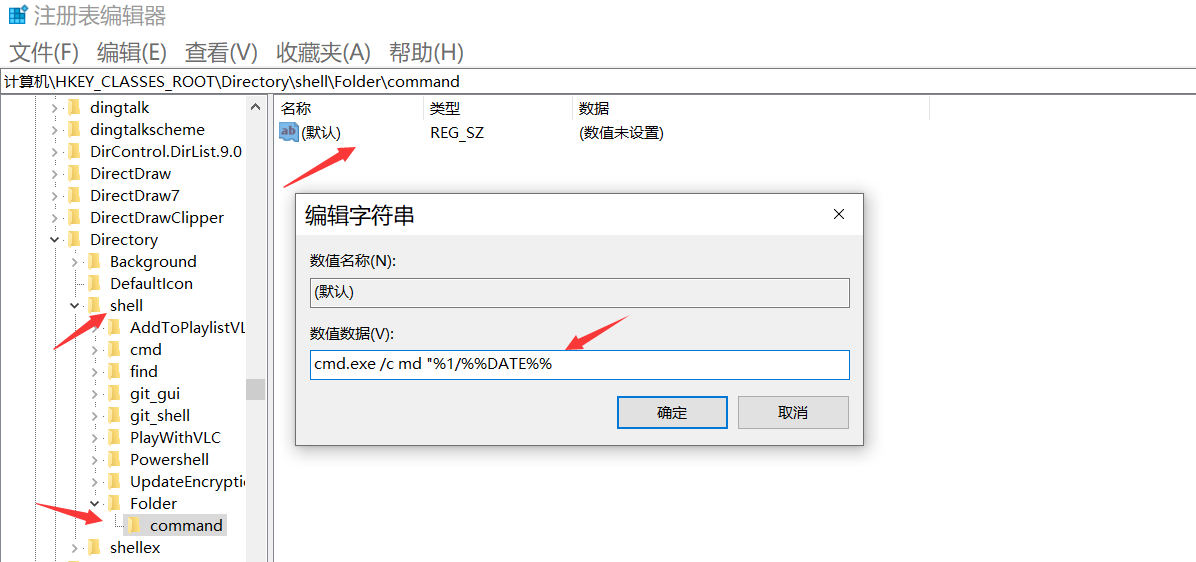Click the 数值名称 field showing (默认)
The image size is (1196, 562).
pos(580,292)
